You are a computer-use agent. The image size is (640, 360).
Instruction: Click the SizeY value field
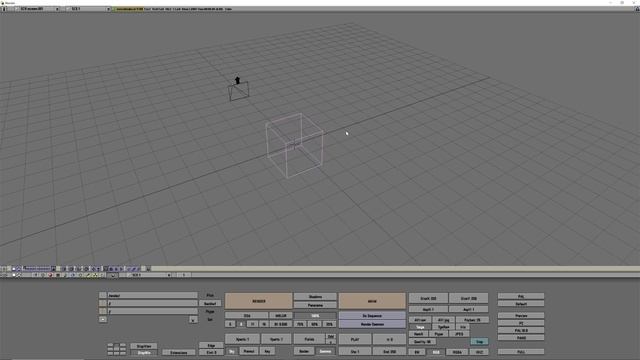click(x=469, y=298)
